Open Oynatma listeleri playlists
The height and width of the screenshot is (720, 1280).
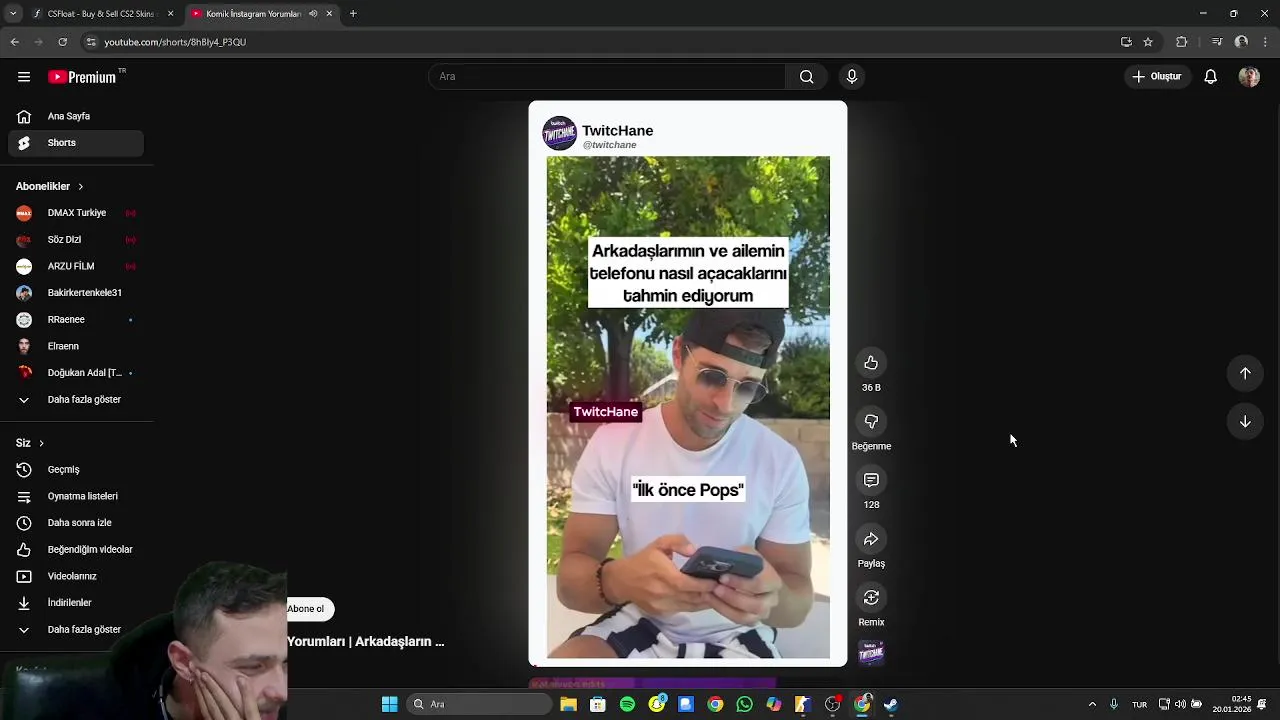(76, 496)
